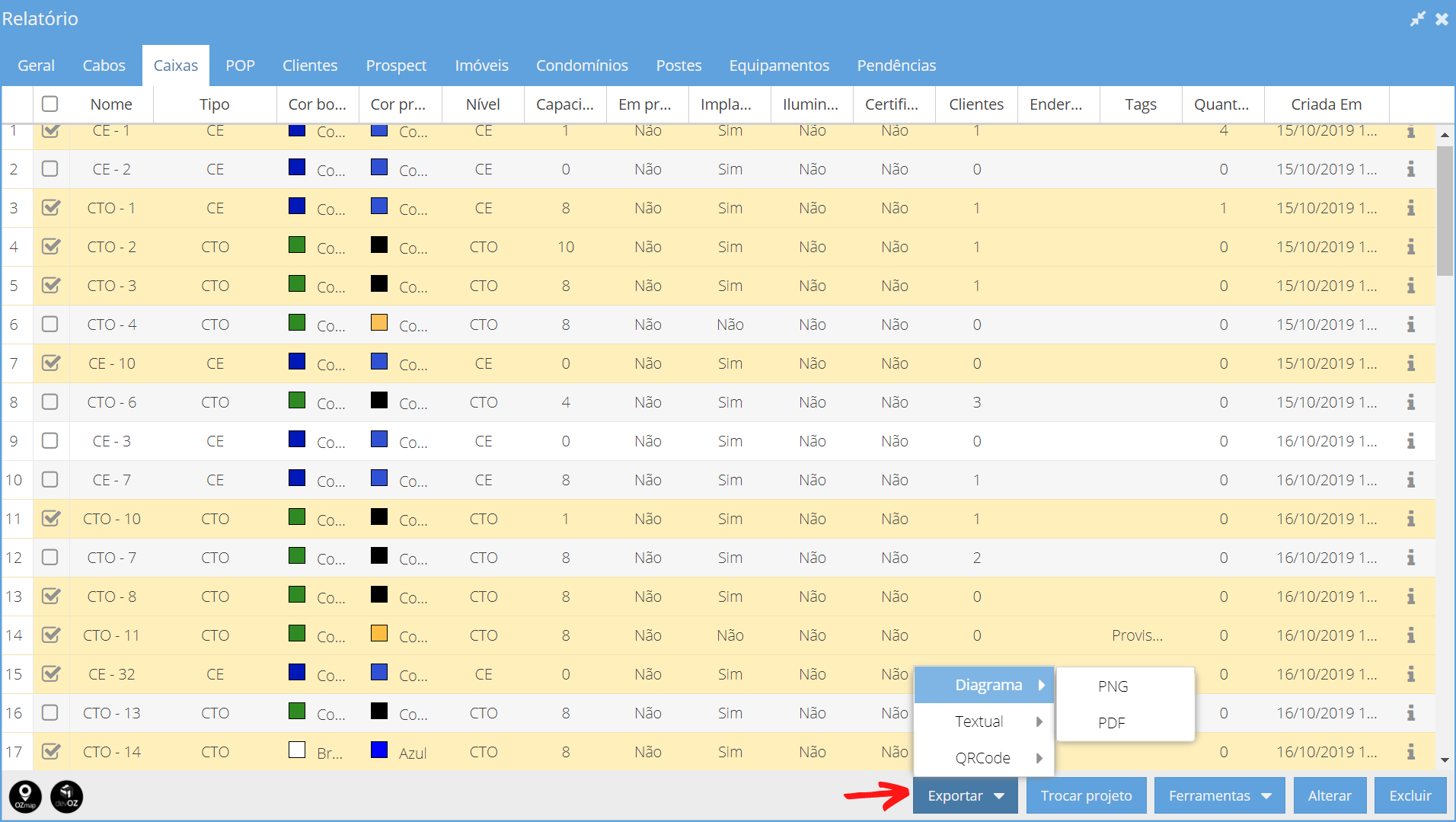1456x822 pixels.
Task: Switch to the Geral tab
Action: (36, 66)
